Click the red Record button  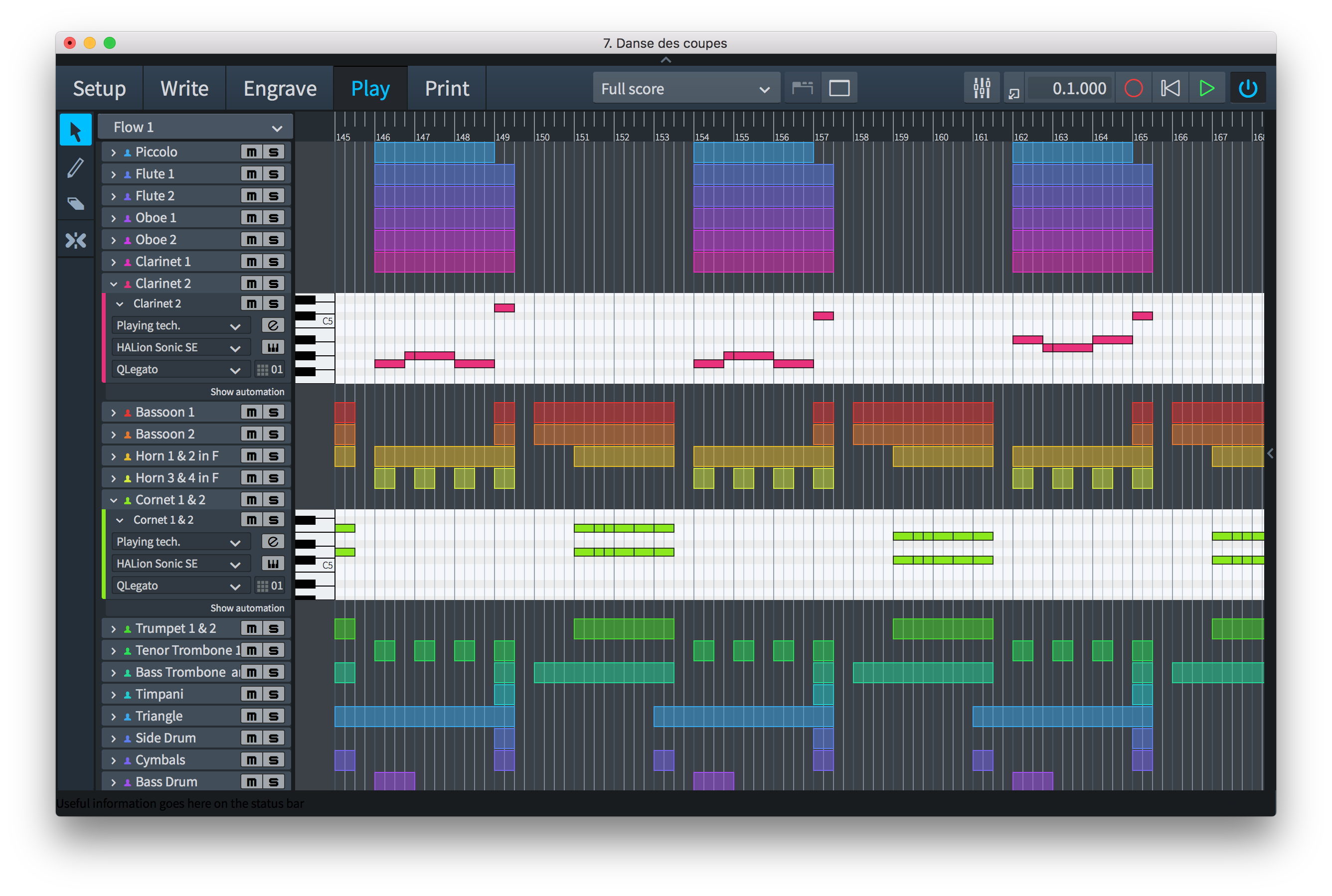click(x=1133, y=88)
